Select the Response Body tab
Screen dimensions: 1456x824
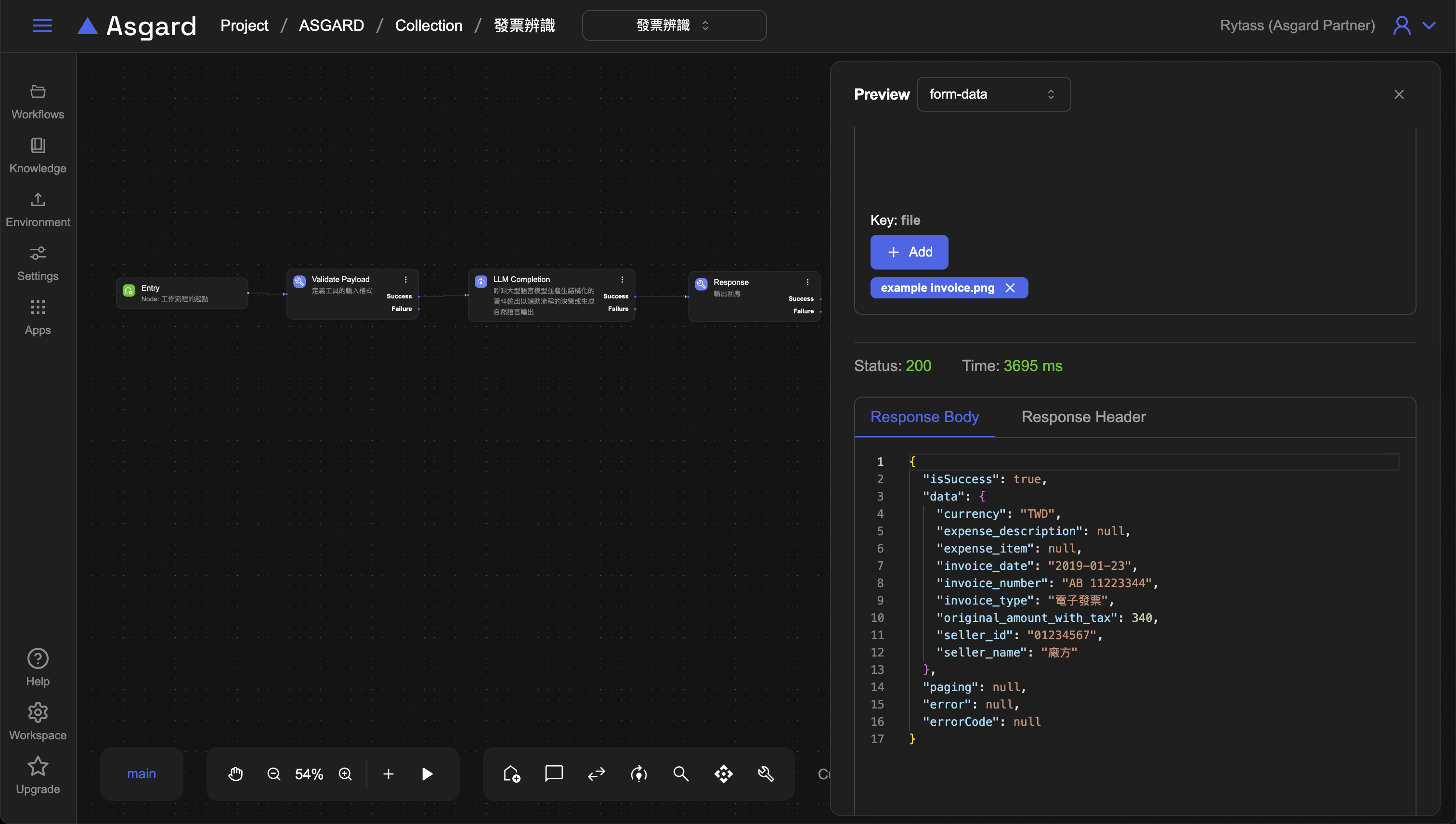pyautogui.click(x=924, y=416)
